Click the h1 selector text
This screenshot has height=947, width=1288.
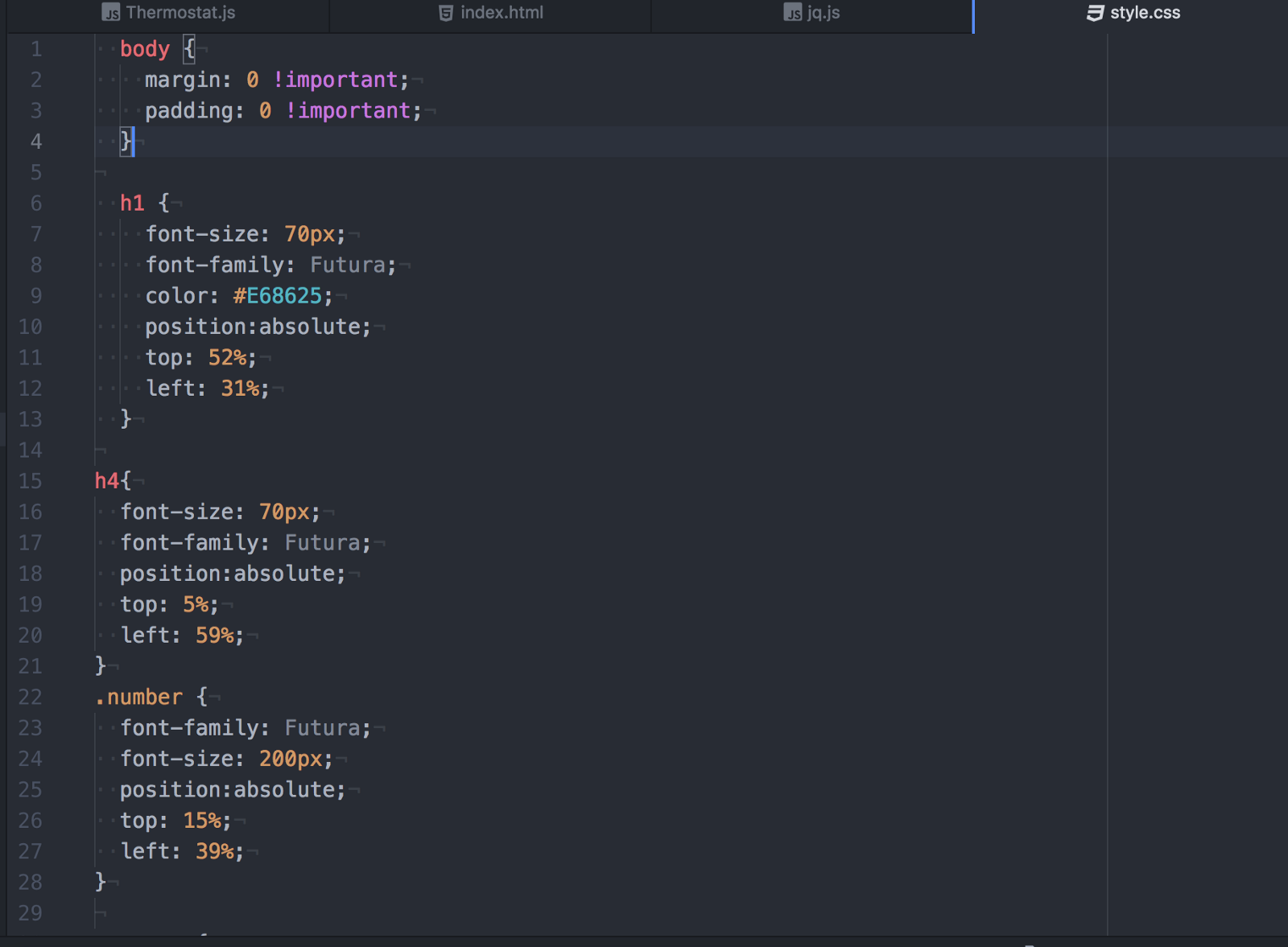(x=132, y=204)
